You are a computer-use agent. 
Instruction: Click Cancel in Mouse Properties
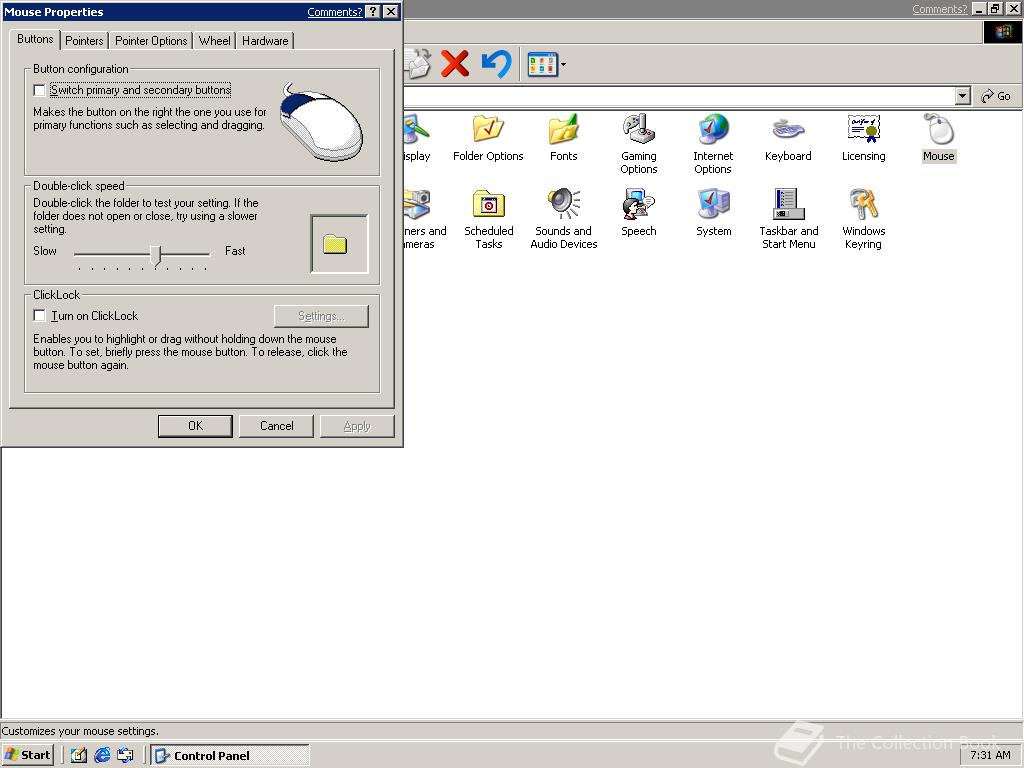click(x=276, y=426)
